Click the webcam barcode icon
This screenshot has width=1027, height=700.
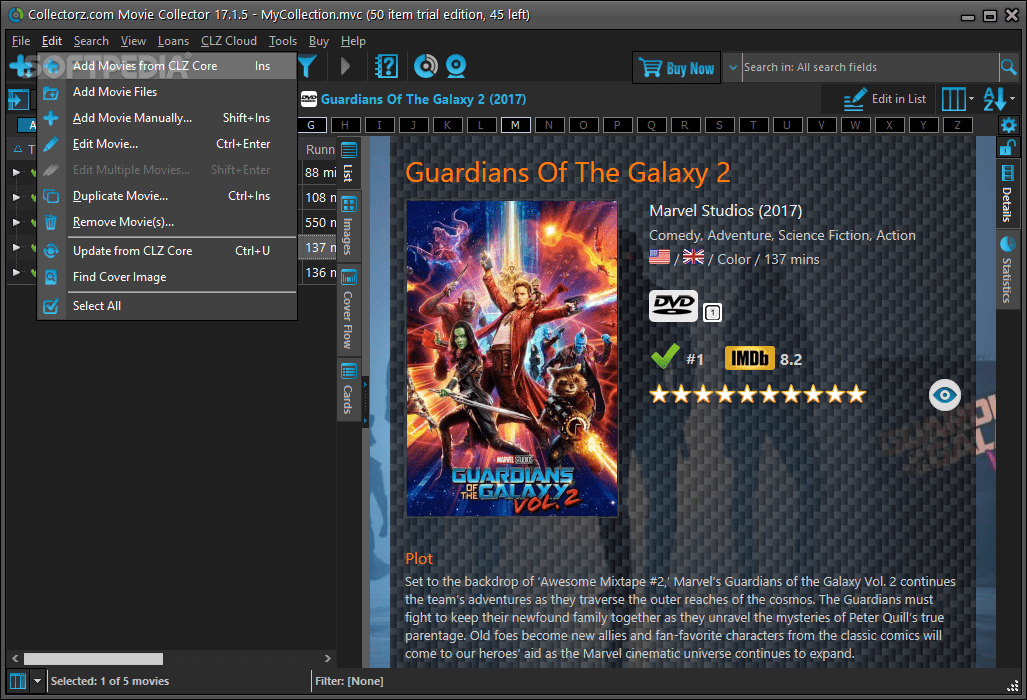tap(456, 66)
